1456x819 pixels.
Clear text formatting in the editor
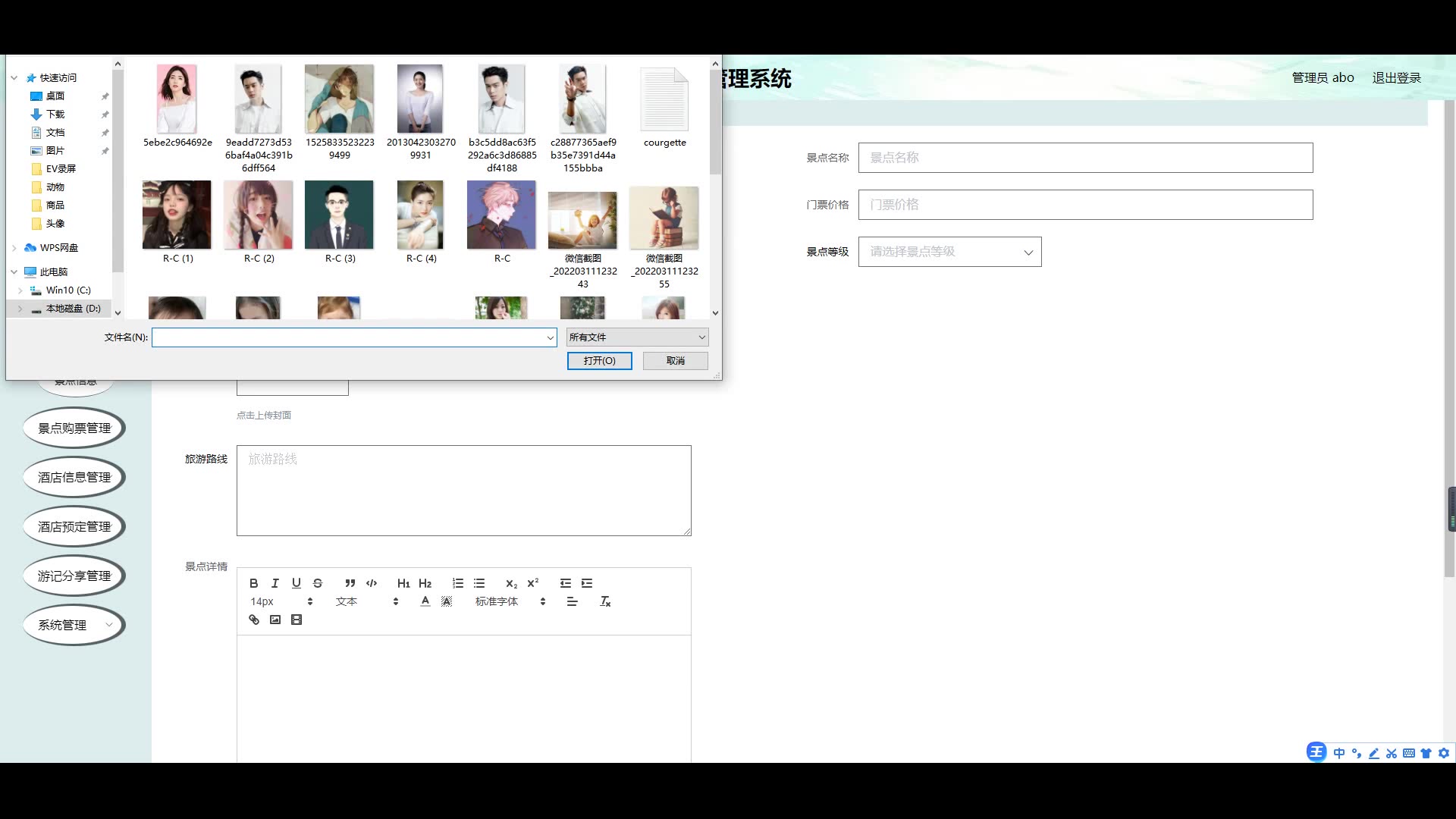tap(605, 601)
